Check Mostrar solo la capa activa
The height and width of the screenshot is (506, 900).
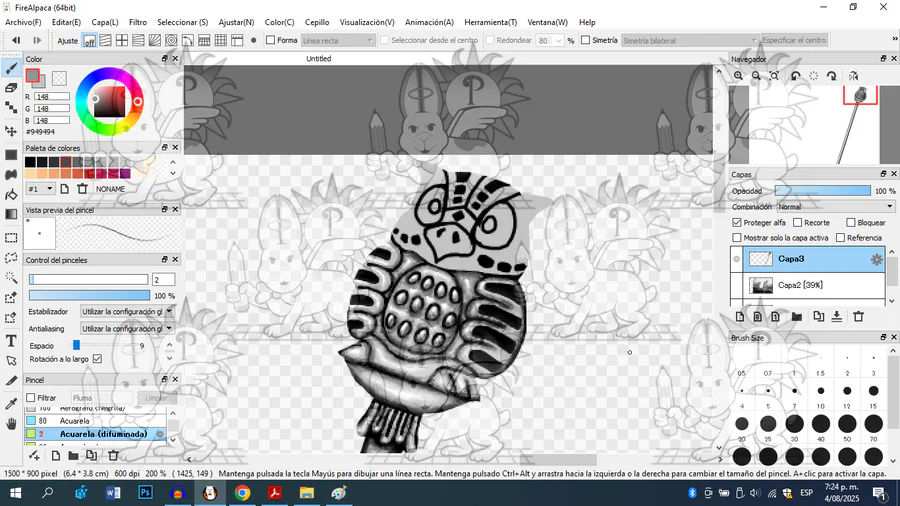point(737,238)
